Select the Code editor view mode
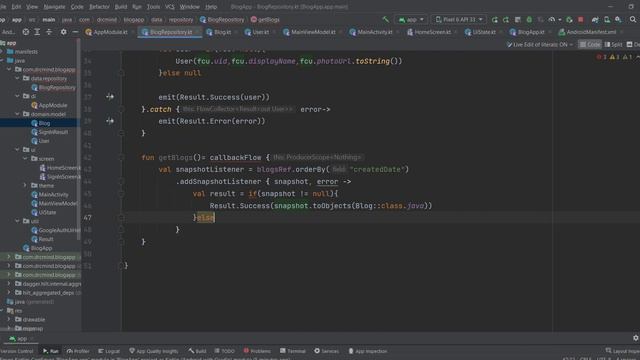 pyautogui.click(x=590, y=44)
